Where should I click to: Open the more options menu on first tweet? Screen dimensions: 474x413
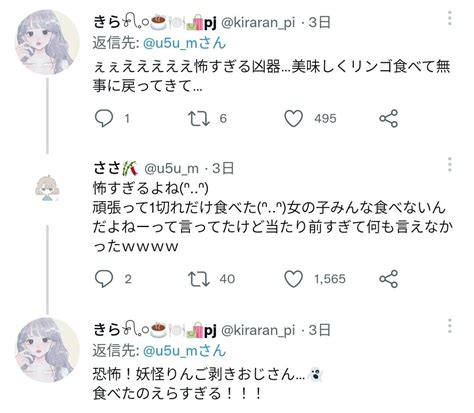coord(450,18)
